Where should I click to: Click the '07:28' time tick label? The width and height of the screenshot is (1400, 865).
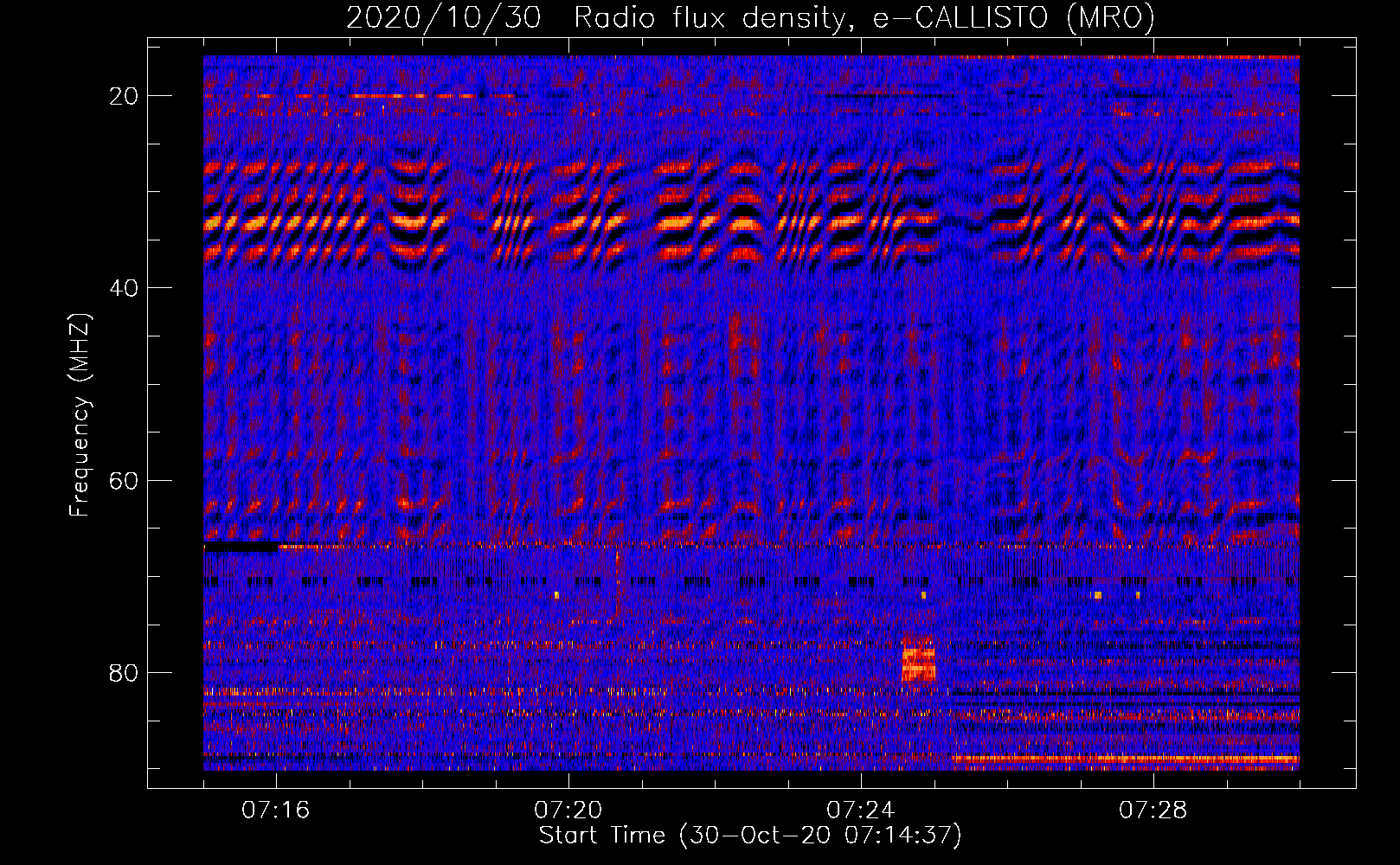(1153, 811)
